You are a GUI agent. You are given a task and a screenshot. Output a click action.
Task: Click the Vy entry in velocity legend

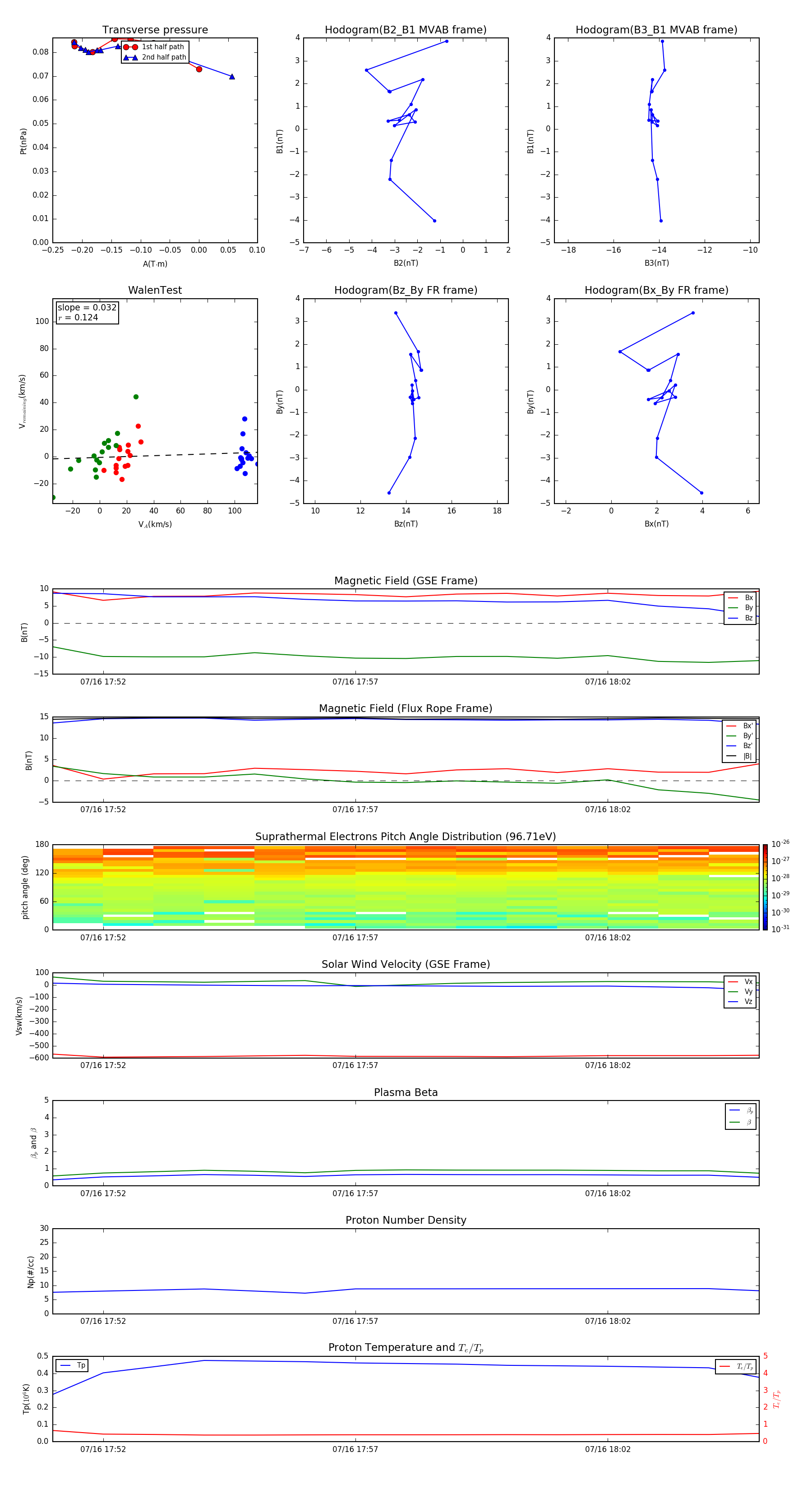(740, 992)
